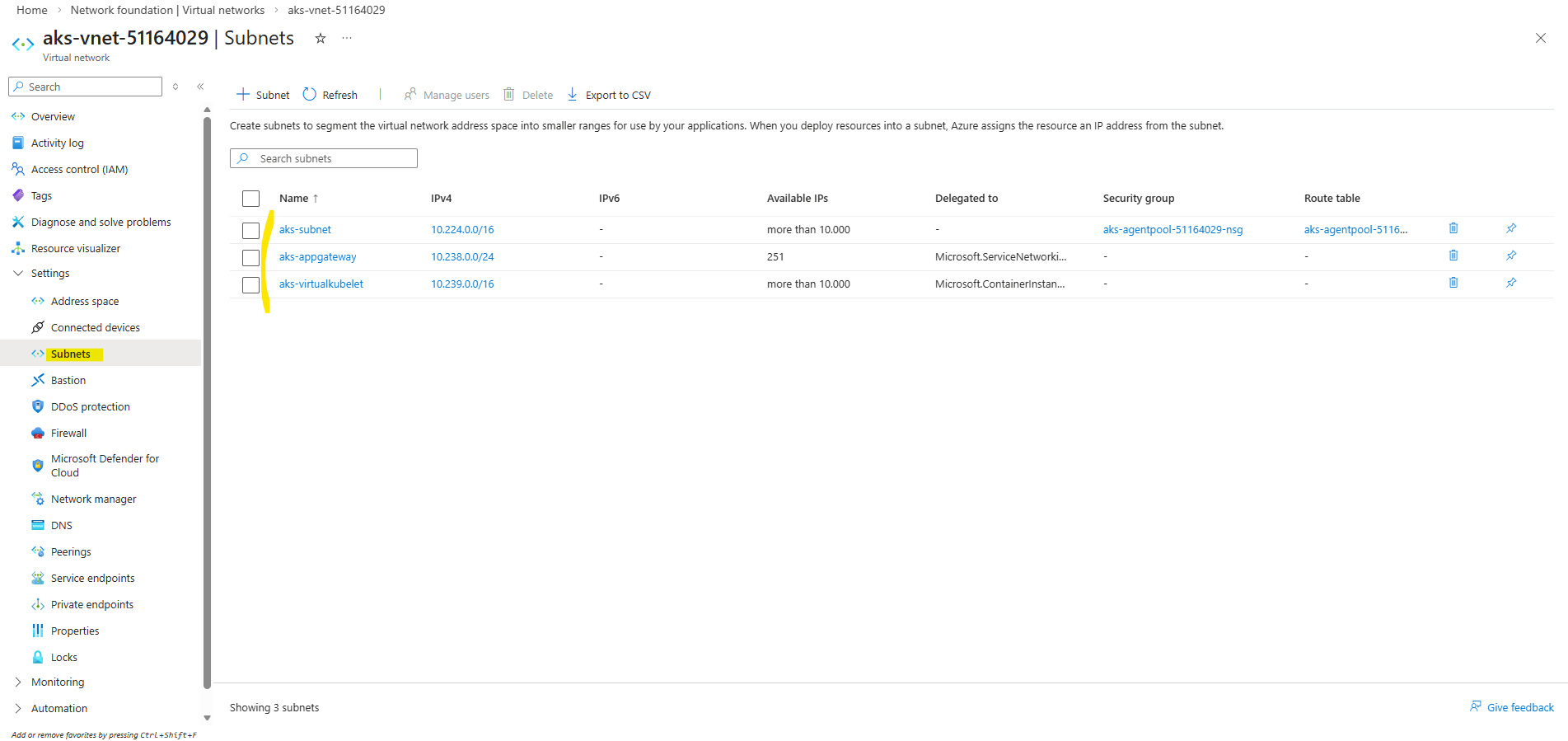This screenshot has width=1568, height=741.
Task: Go to Address space menu item
Action: [84, 302]
